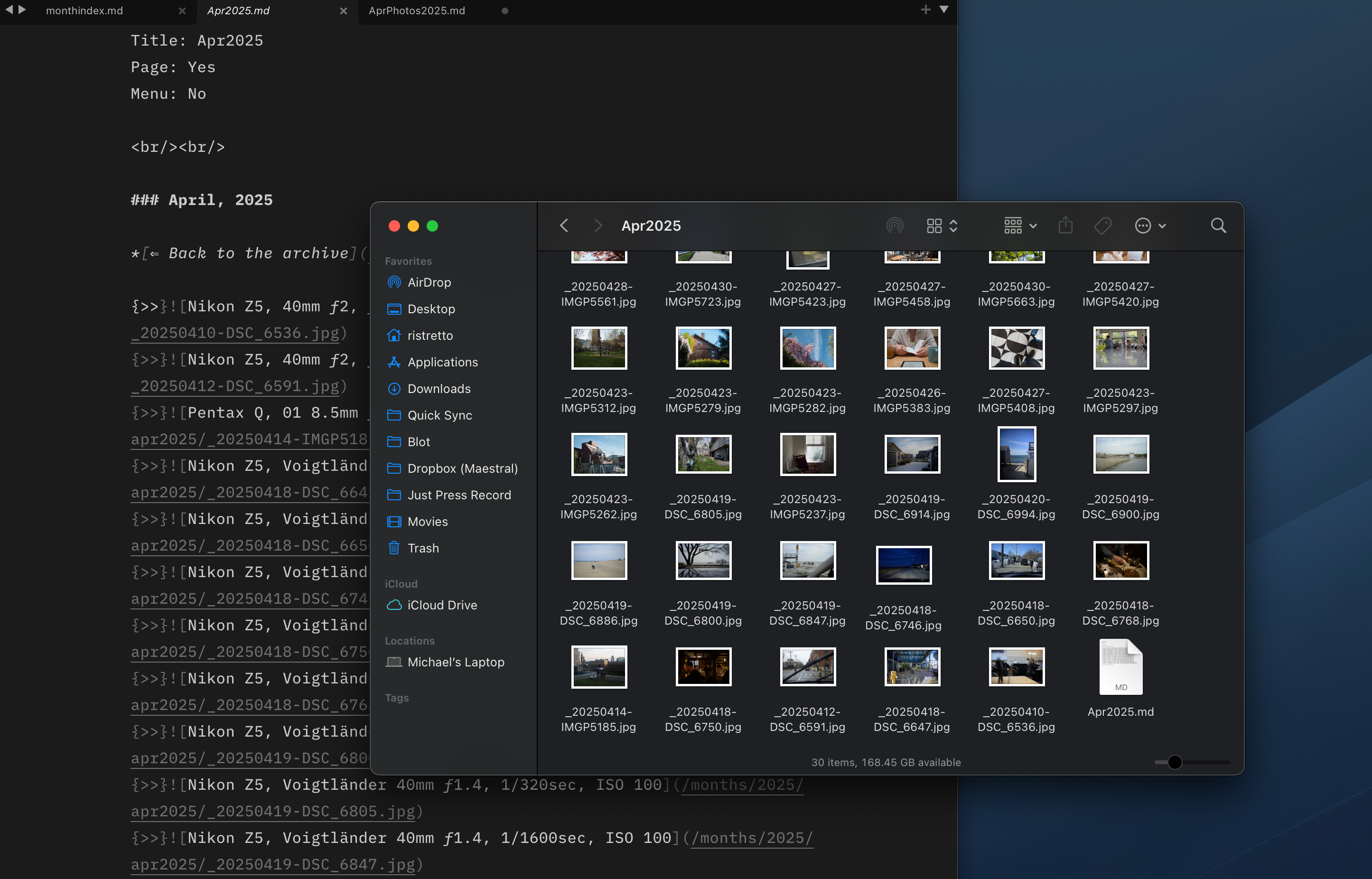Screen dimensions: 1372x879
Task: Switch to the Apr2025.md editor tab
Action: click(x=238, y=10)
